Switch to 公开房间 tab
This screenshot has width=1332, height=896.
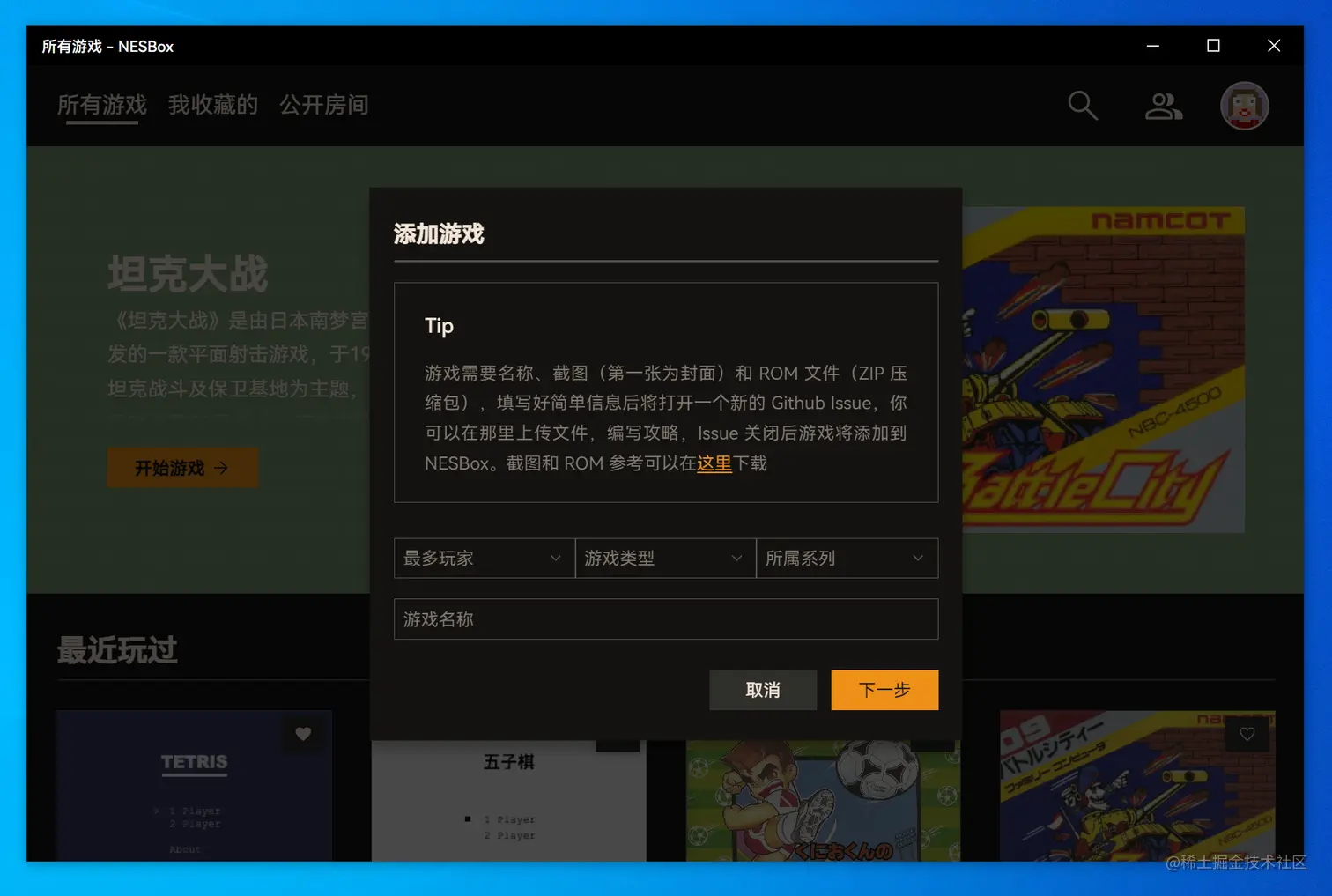(324, 106)
